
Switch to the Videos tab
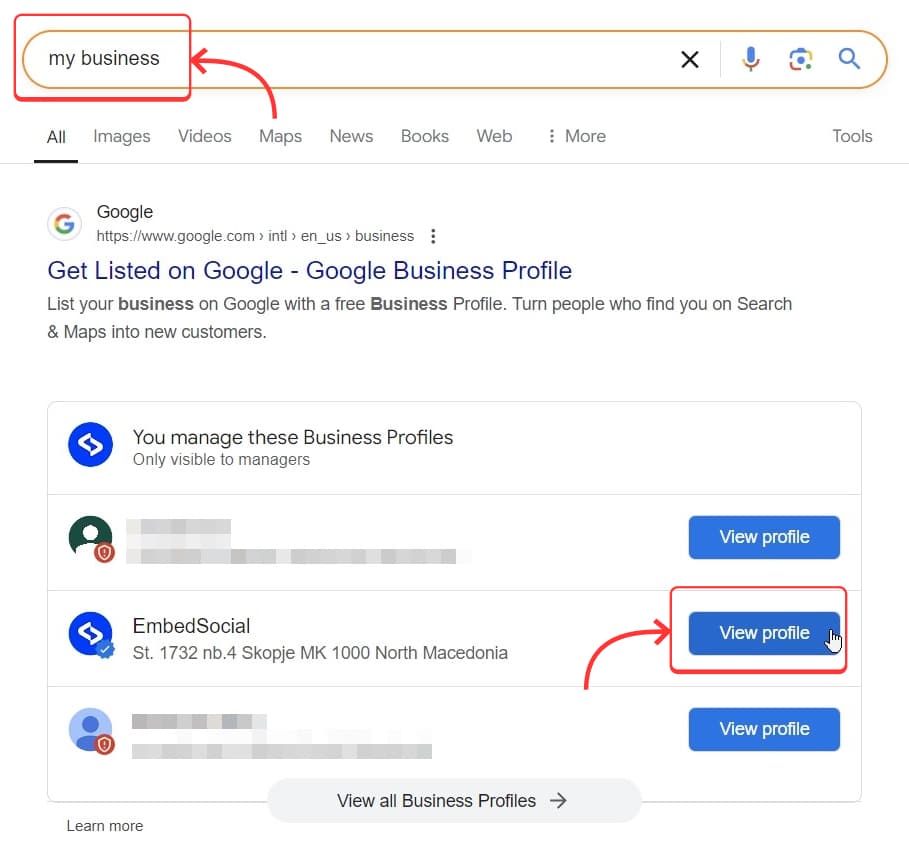coord(205,136)
